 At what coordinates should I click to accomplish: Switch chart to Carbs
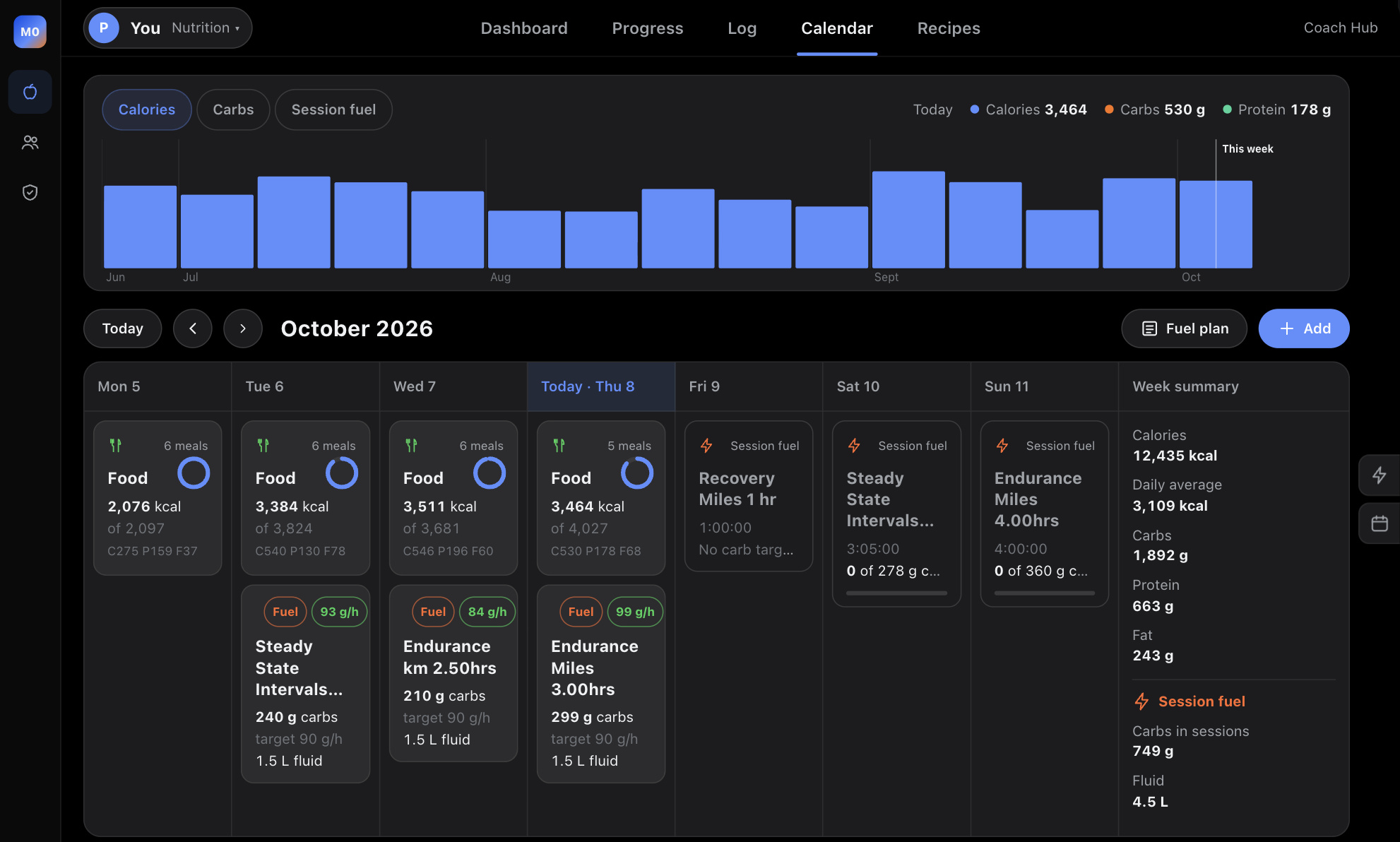tap(233, 109)
